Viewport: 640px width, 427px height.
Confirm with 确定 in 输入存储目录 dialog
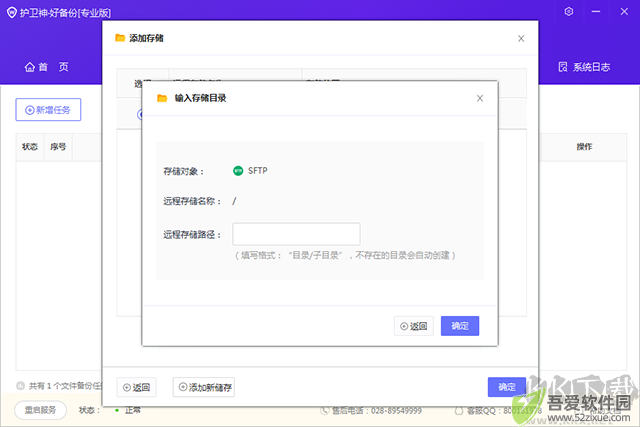460,326
